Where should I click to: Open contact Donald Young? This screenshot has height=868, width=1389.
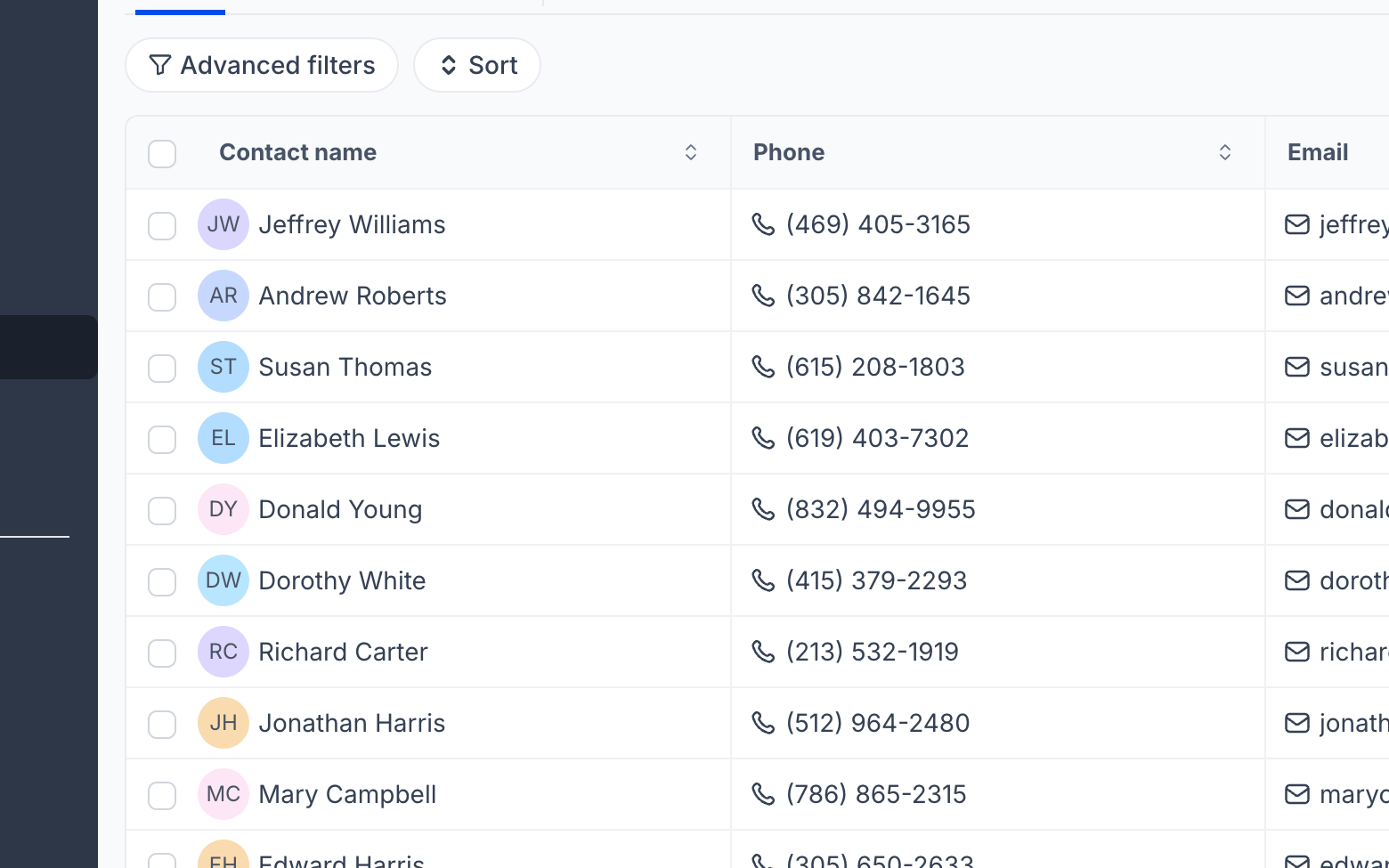coord(340,510)
